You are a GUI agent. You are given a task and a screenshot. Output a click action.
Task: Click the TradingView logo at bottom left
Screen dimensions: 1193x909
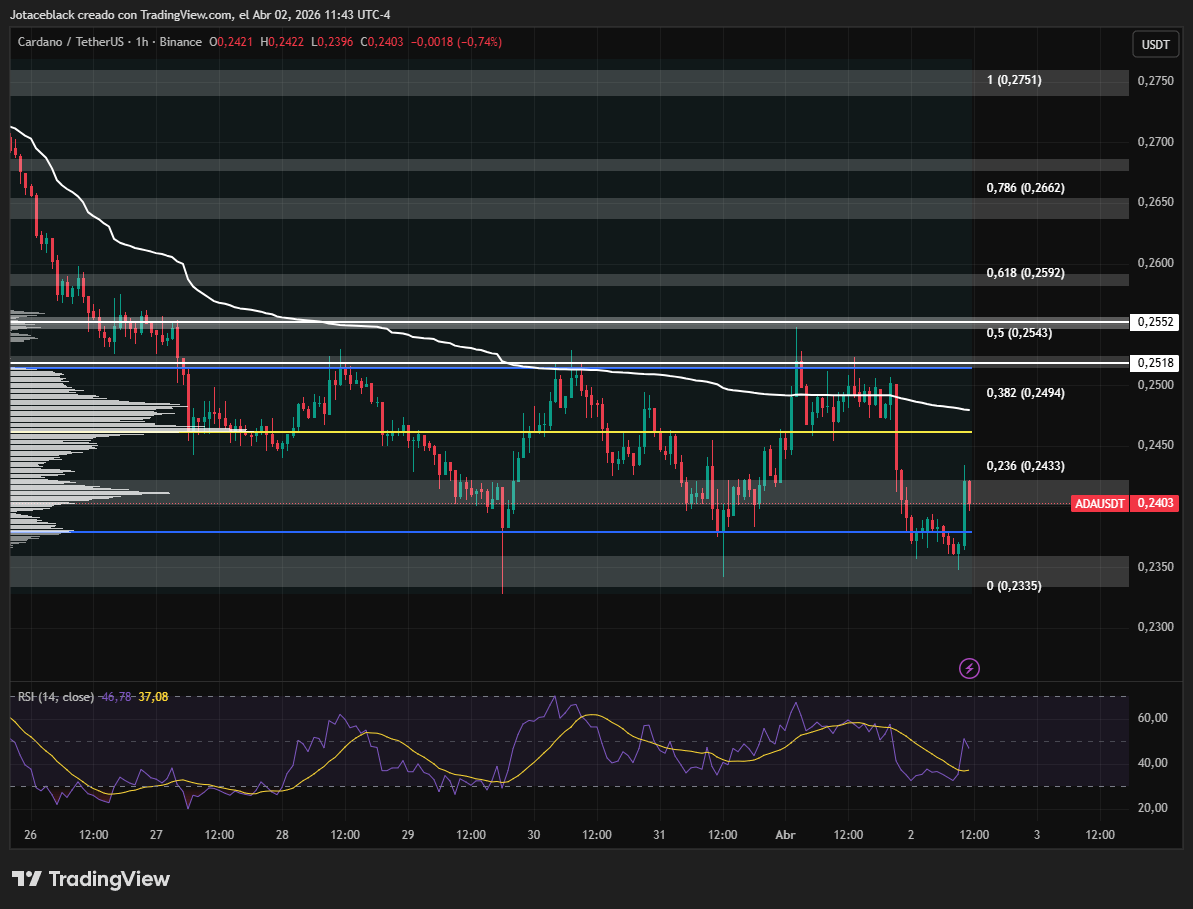91,879
